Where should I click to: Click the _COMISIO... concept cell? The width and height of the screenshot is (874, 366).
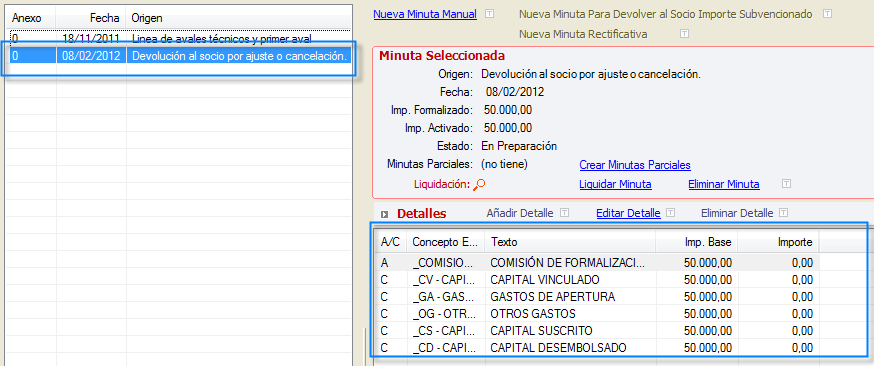[445, 263]
